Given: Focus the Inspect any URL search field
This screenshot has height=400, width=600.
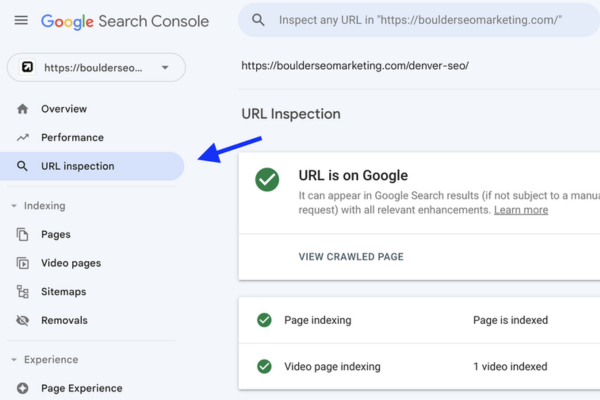Looking at the screenshot, I should tap(419, 20).
